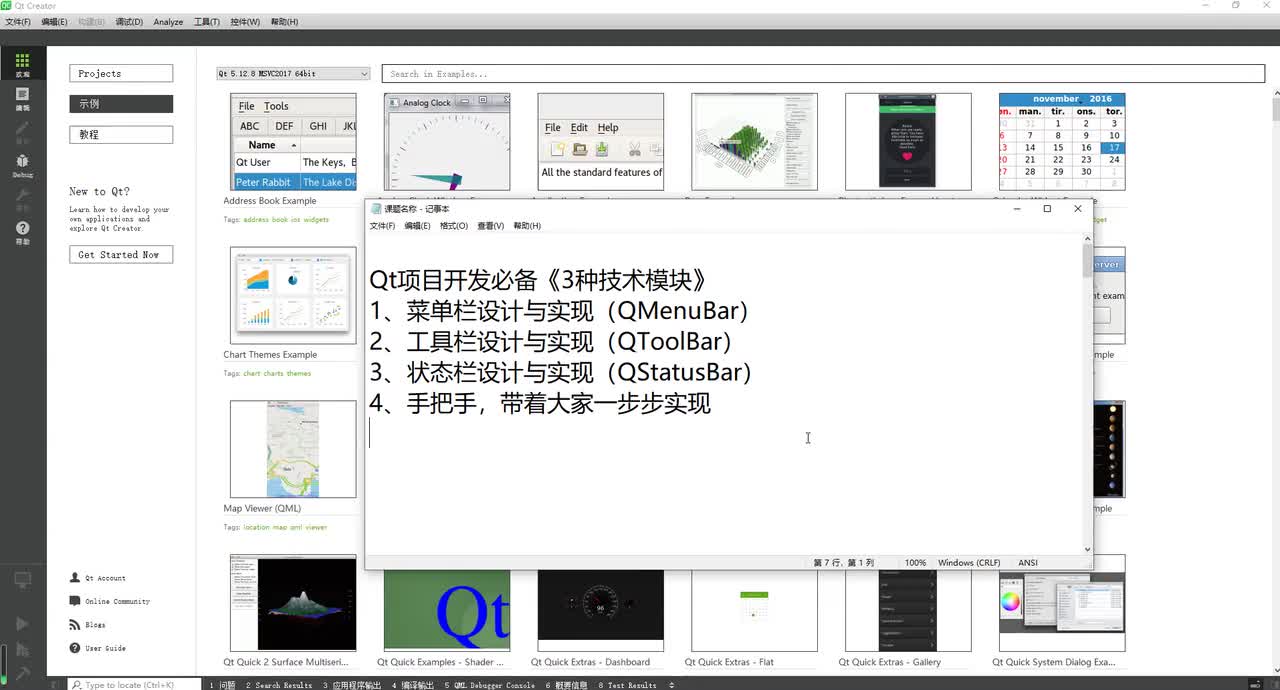Open Notepad's 文件(F) menu
This screenshot has height=690, width=1280.
(x=382, y=226)
